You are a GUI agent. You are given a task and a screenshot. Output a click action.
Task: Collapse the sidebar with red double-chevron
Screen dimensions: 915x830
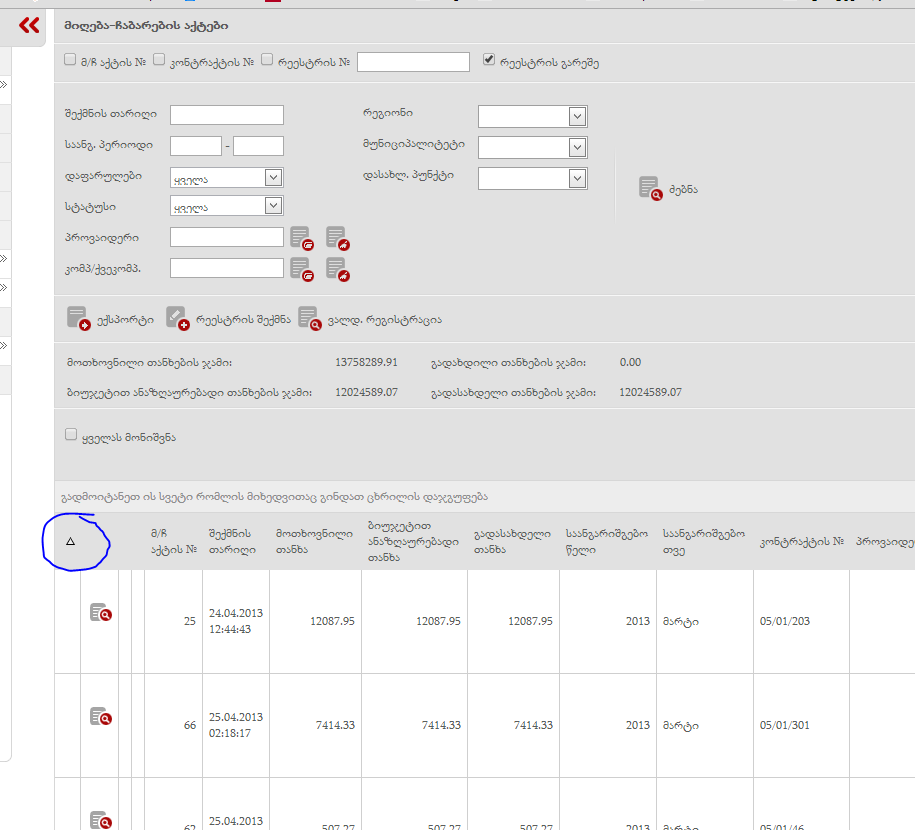tap(29, 26)
